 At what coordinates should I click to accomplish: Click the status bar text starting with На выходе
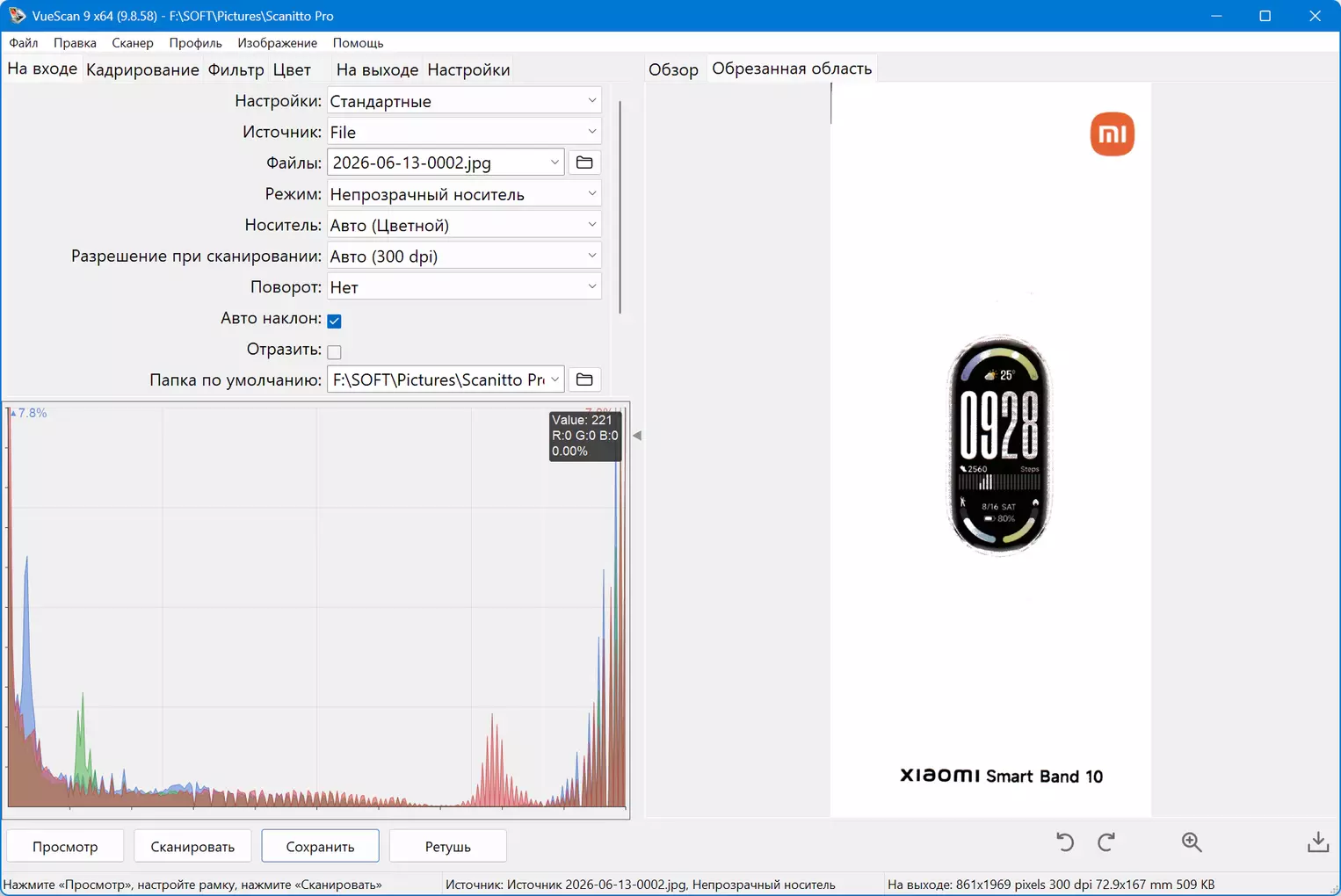pos(1051,885)
